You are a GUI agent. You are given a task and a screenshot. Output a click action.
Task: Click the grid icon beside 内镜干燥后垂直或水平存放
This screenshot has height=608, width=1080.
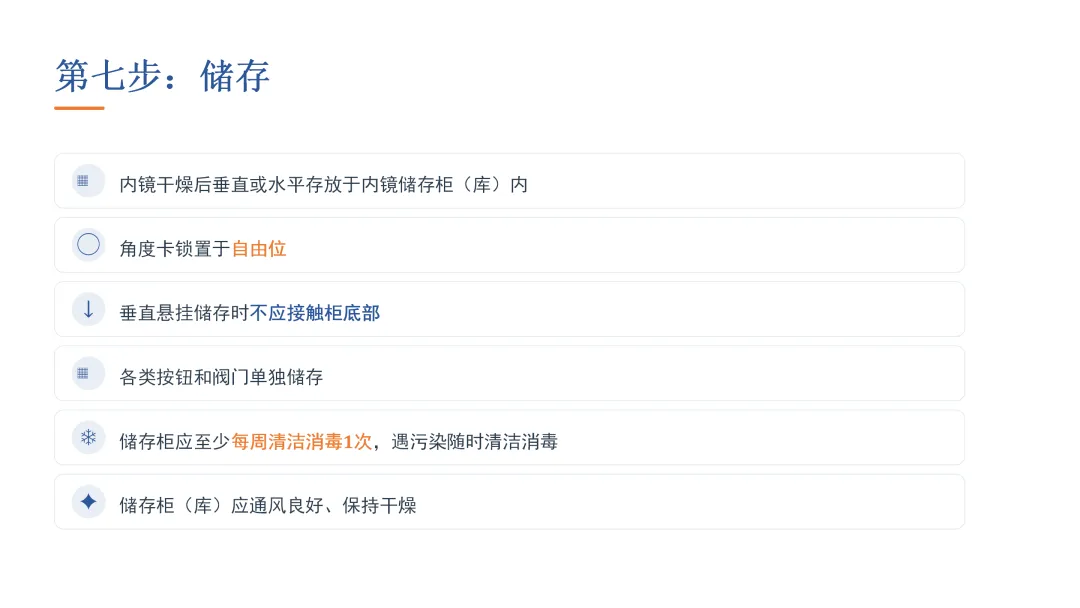coord(83,181)
